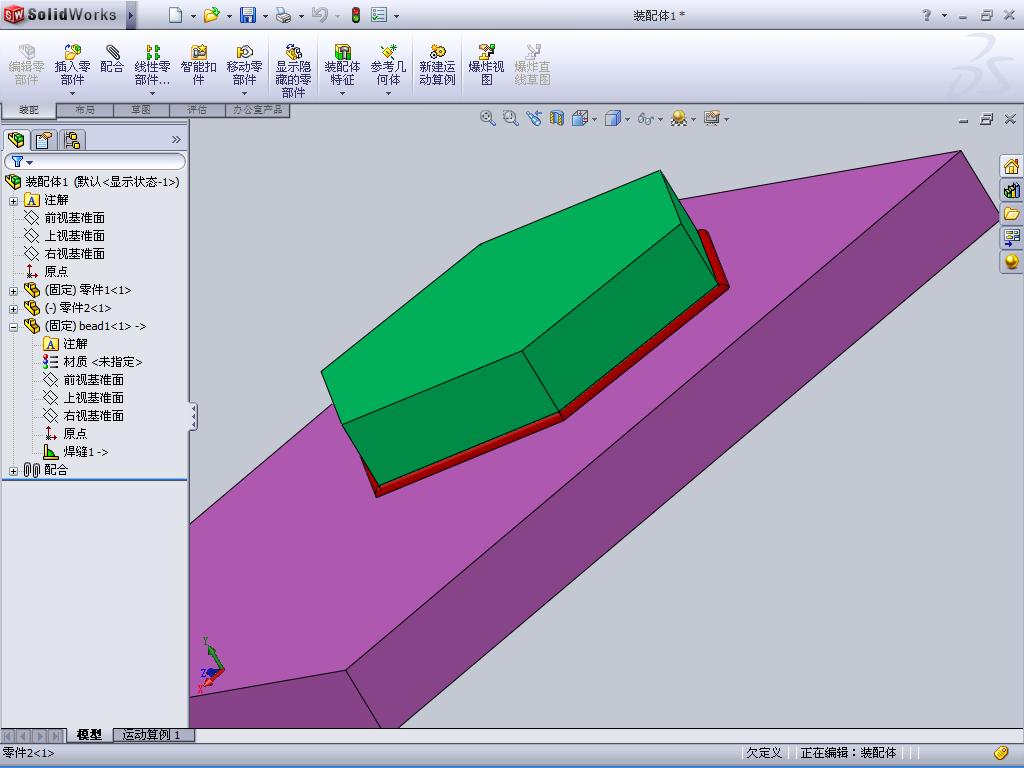This screenshot has height=768, width=1024.
Task: Click the 配合 mate tool
Action: tap(112, 59)
